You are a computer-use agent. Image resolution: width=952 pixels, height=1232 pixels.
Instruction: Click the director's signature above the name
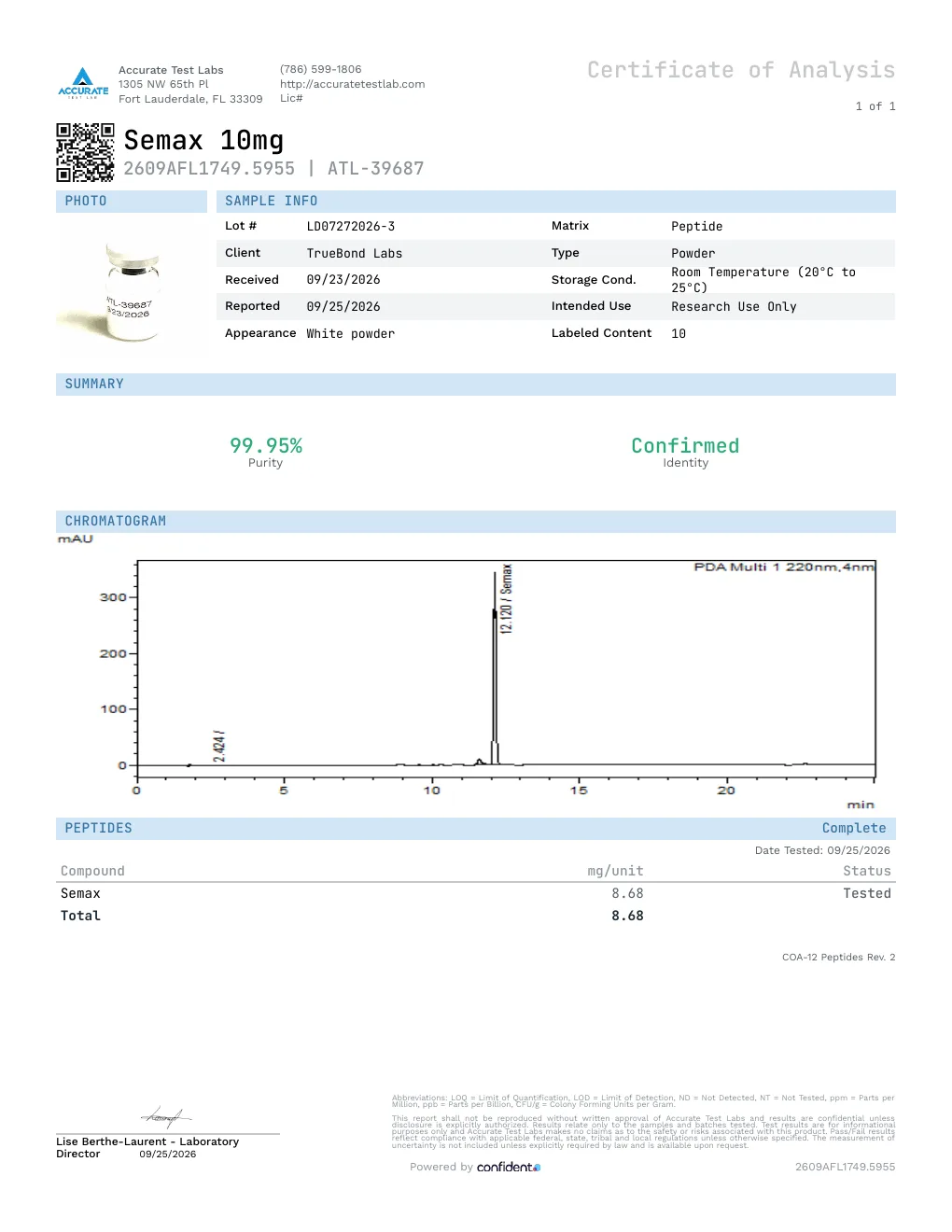click(166, 1116)
